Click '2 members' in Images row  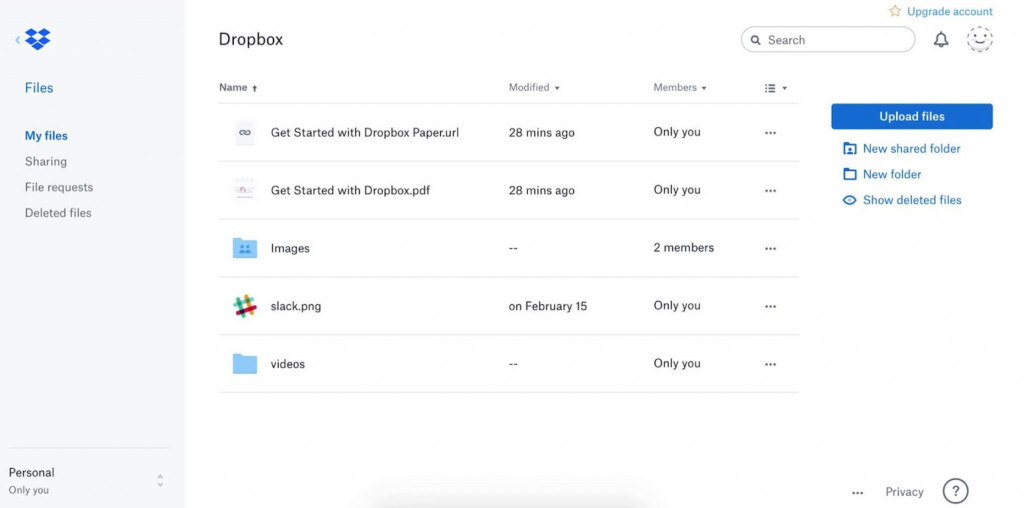(x=684, y=248)
